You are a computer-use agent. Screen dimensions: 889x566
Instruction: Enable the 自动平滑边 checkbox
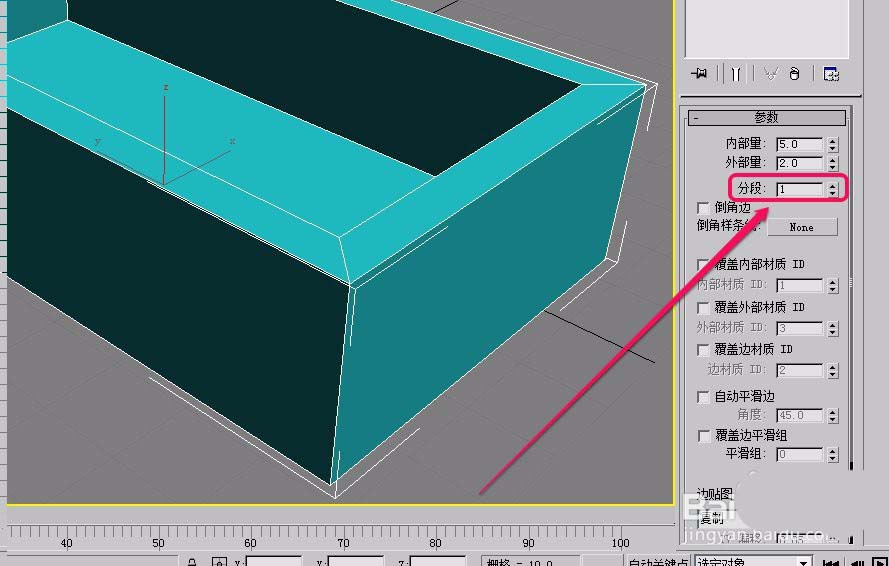click(x=703, y=396)
